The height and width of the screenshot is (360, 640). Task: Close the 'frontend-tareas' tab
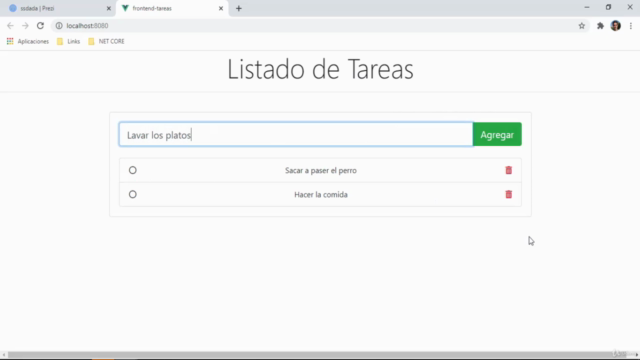coord(221,8)
